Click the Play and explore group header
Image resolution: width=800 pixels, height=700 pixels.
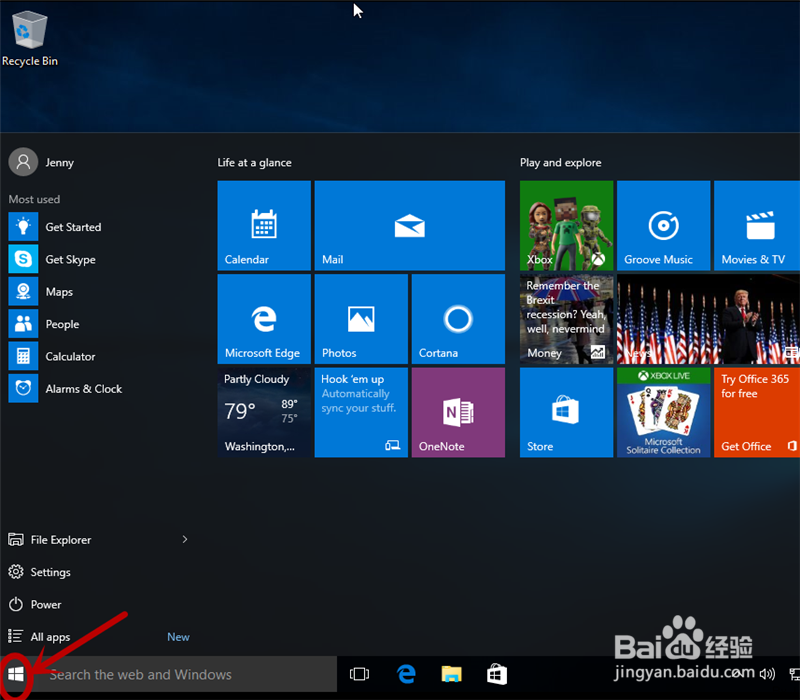[560, 163]
